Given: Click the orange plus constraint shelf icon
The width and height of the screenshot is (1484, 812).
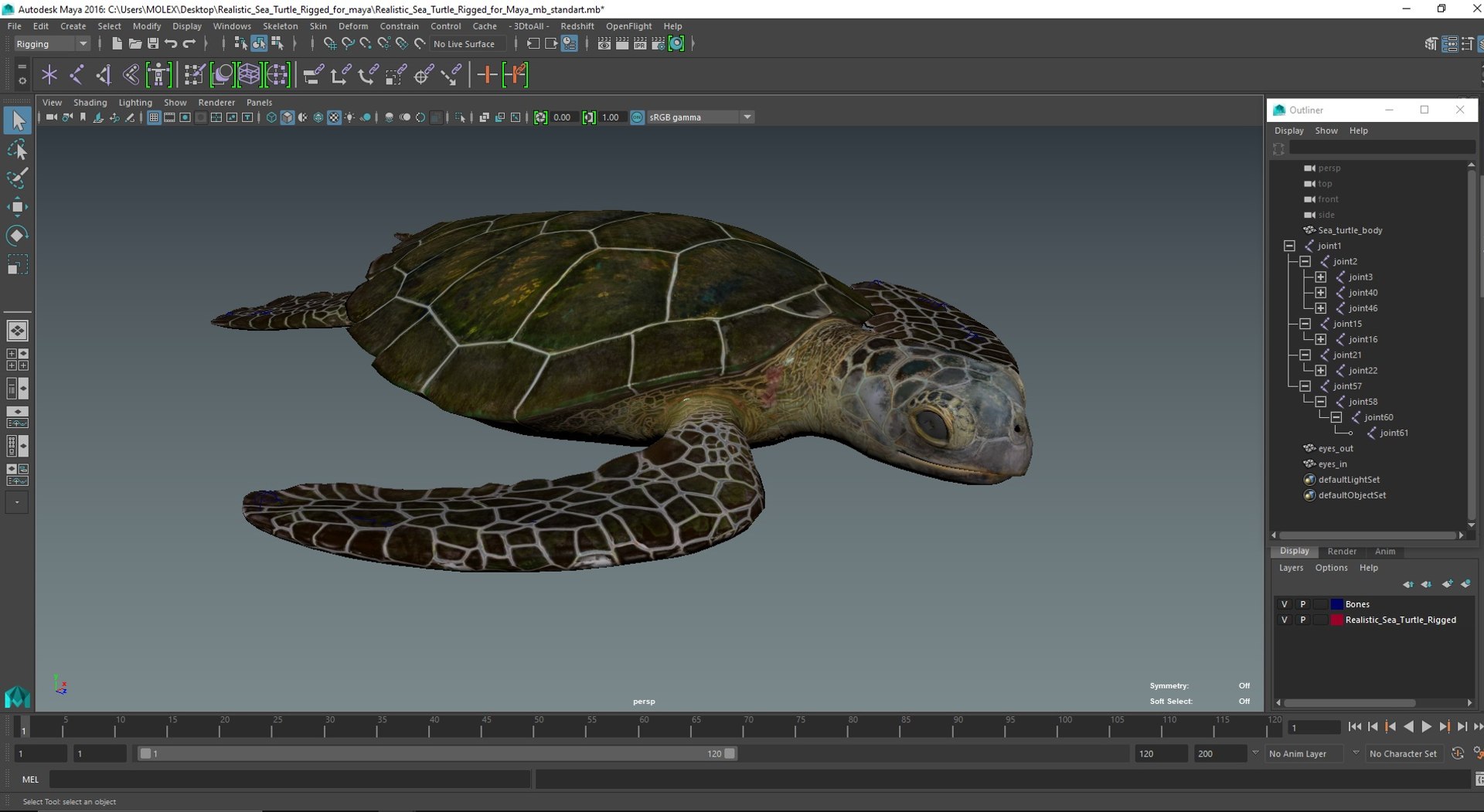Looking at the screenshot, I should tap(487, 75).
